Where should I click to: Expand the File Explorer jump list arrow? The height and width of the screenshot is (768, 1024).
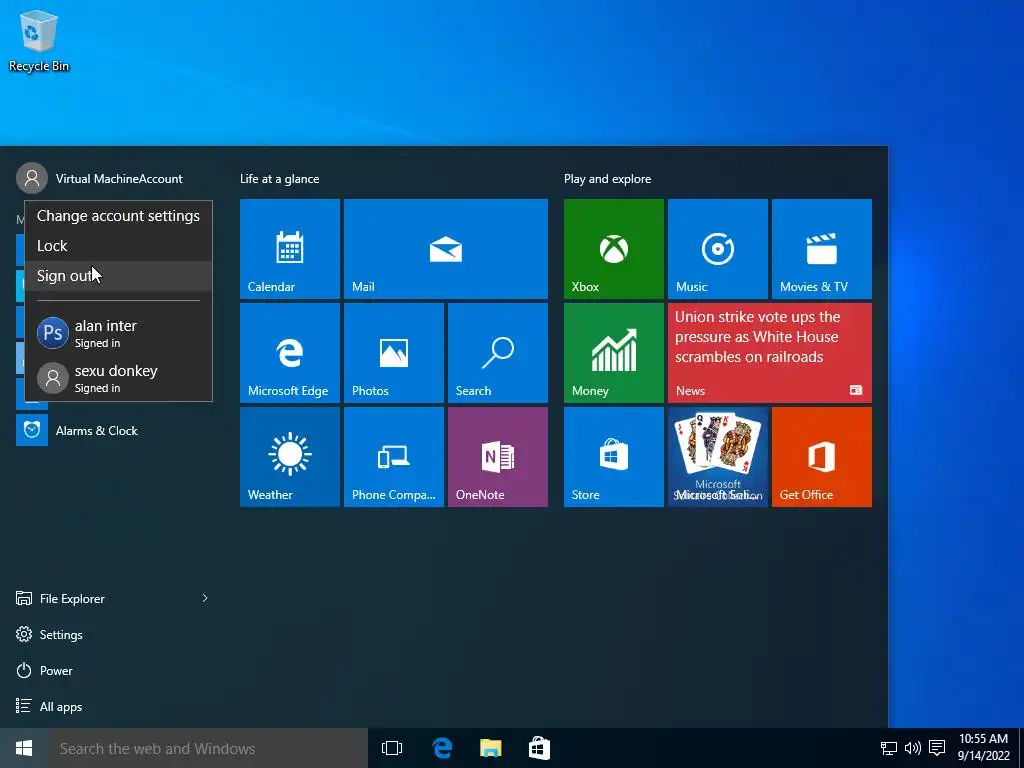coord(204,598)
